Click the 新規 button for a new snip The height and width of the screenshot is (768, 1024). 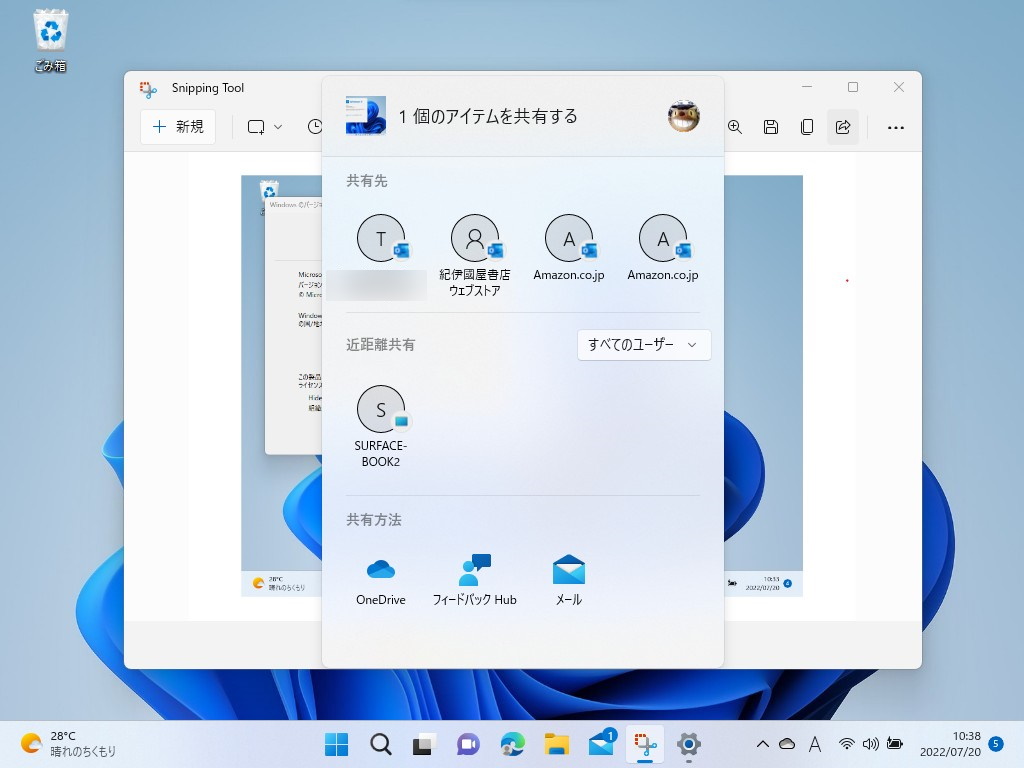coord(178,127)
